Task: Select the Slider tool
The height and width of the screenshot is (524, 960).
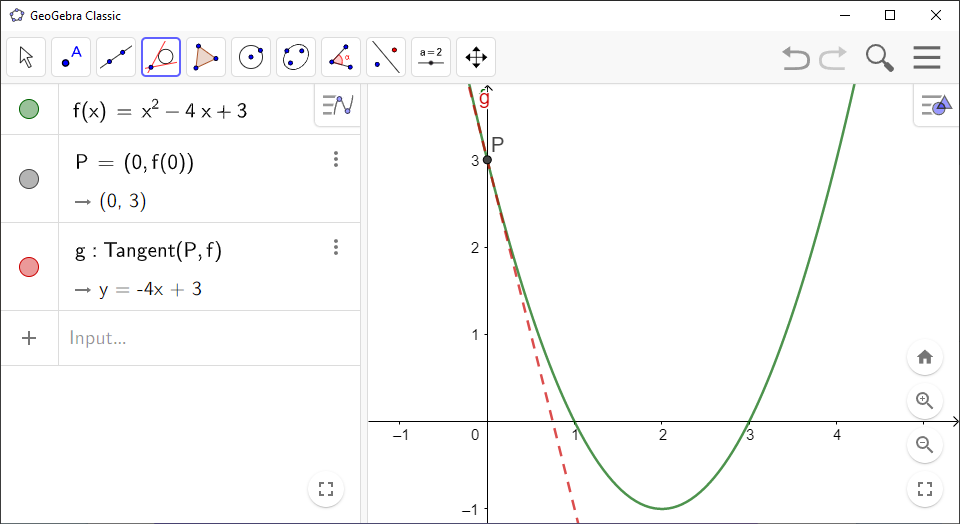Action: pos(431,57)
